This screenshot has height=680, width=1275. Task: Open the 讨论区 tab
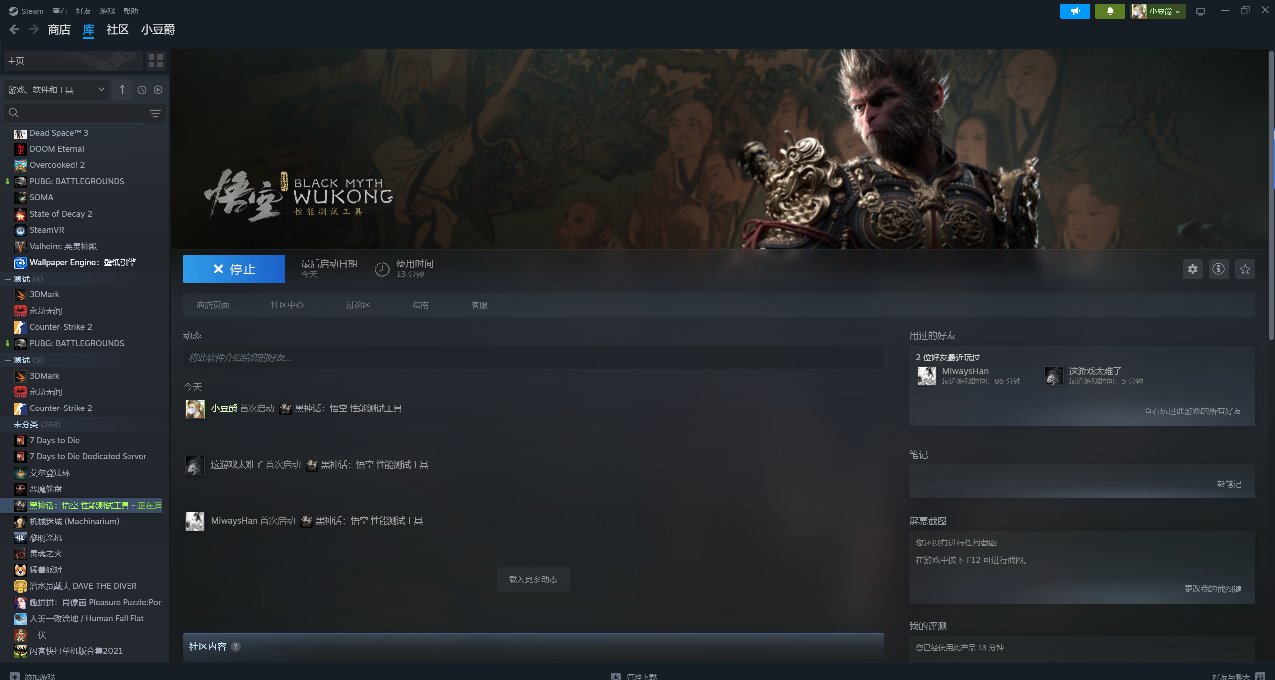click(358, 305)
